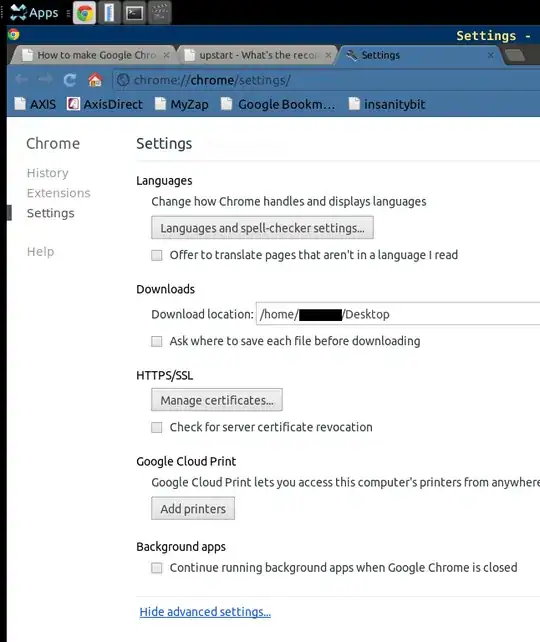
Task: Click the 'Settings' page heading text
Action: (x=164, y=144)
